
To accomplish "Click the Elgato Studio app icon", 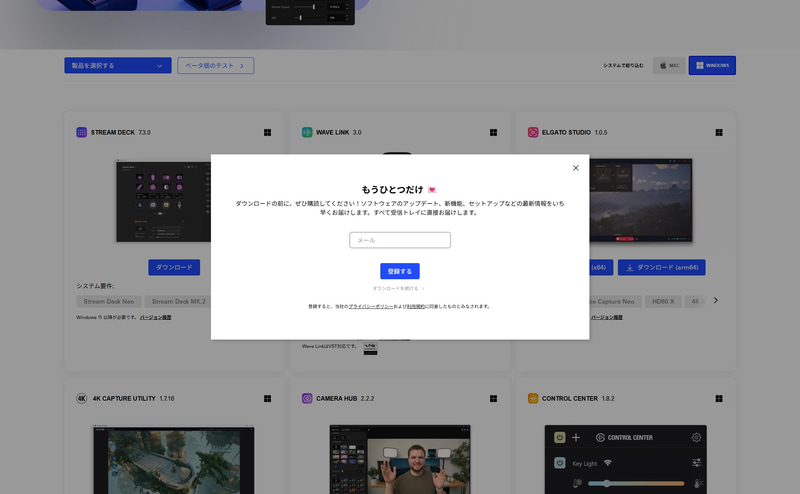I will 533,132.
